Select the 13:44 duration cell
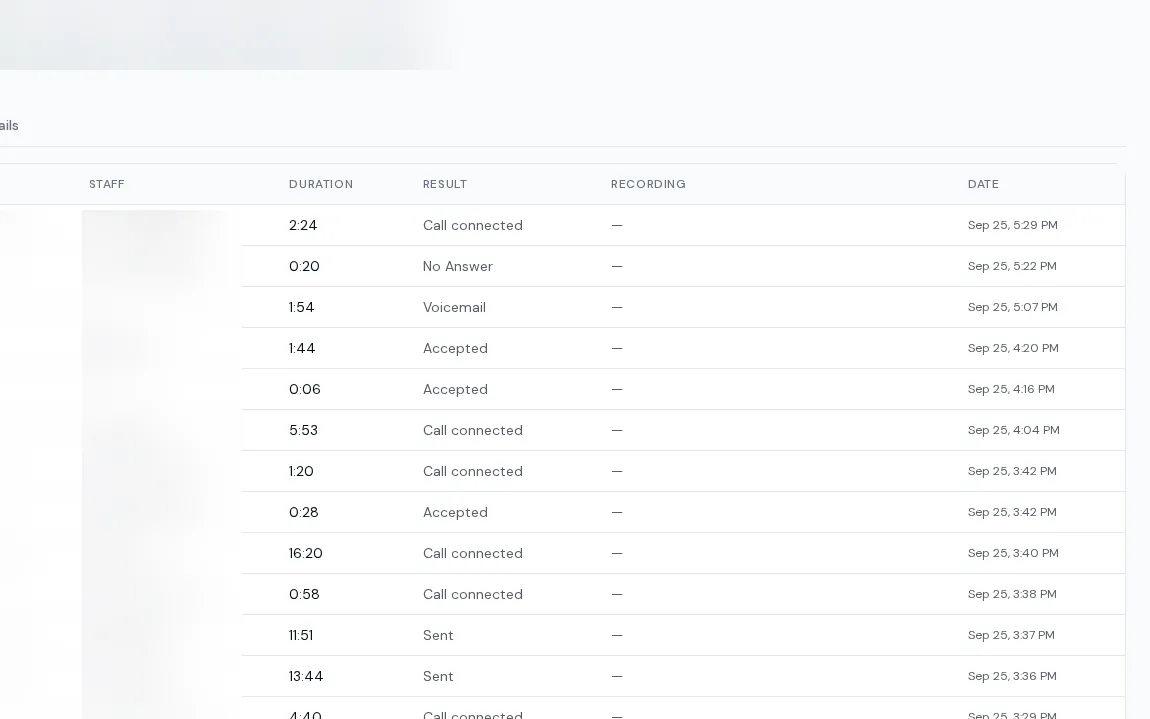1150x719 pixels. tap(306, 677)
